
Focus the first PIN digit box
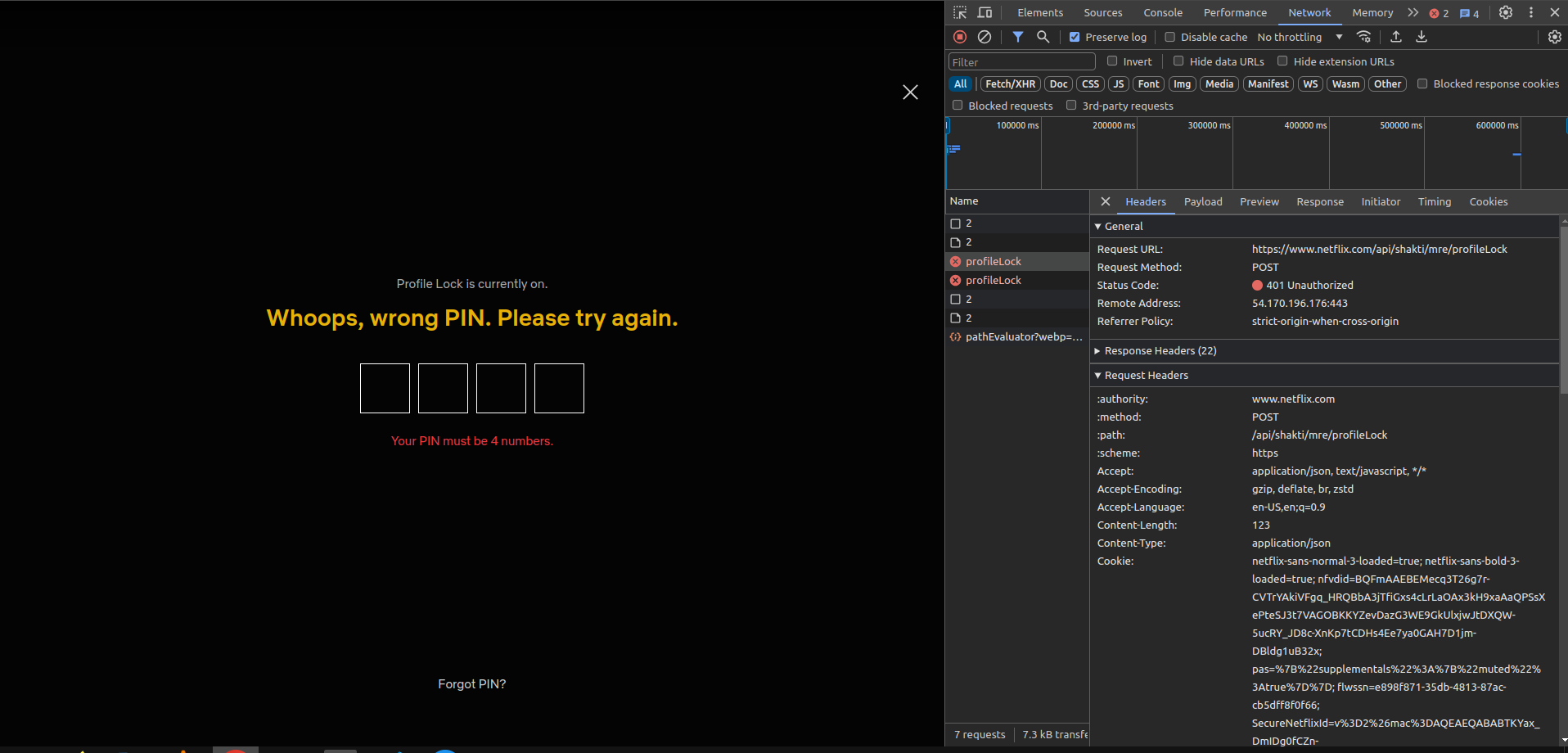[385, 388]
